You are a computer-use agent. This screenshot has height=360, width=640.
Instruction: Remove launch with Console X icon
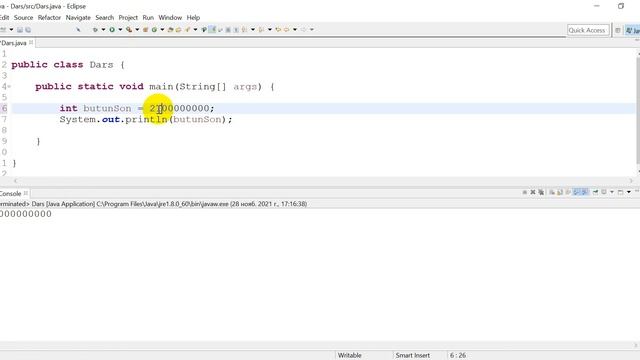point(533,192)
